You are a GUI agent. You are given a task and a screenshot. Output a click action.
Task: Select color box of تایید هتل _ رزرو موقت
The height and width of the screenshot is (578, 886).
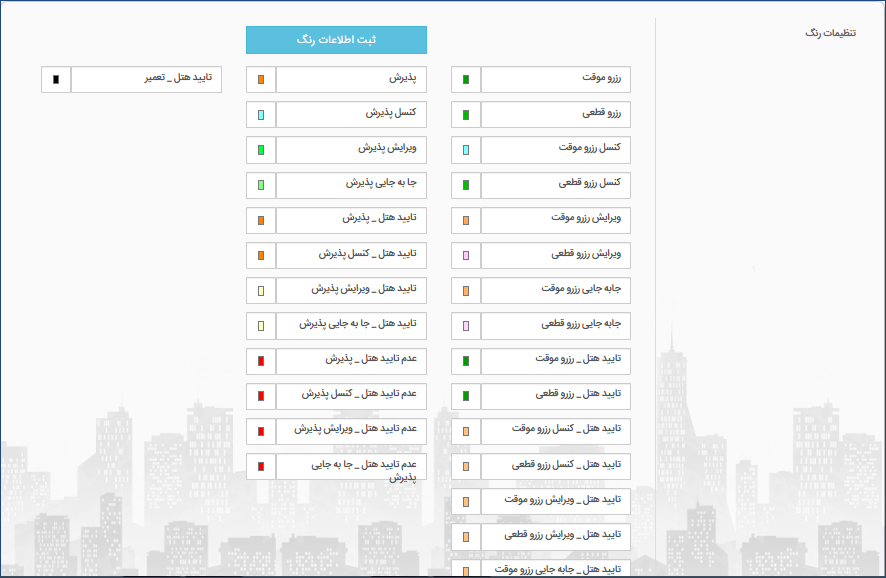466,360
